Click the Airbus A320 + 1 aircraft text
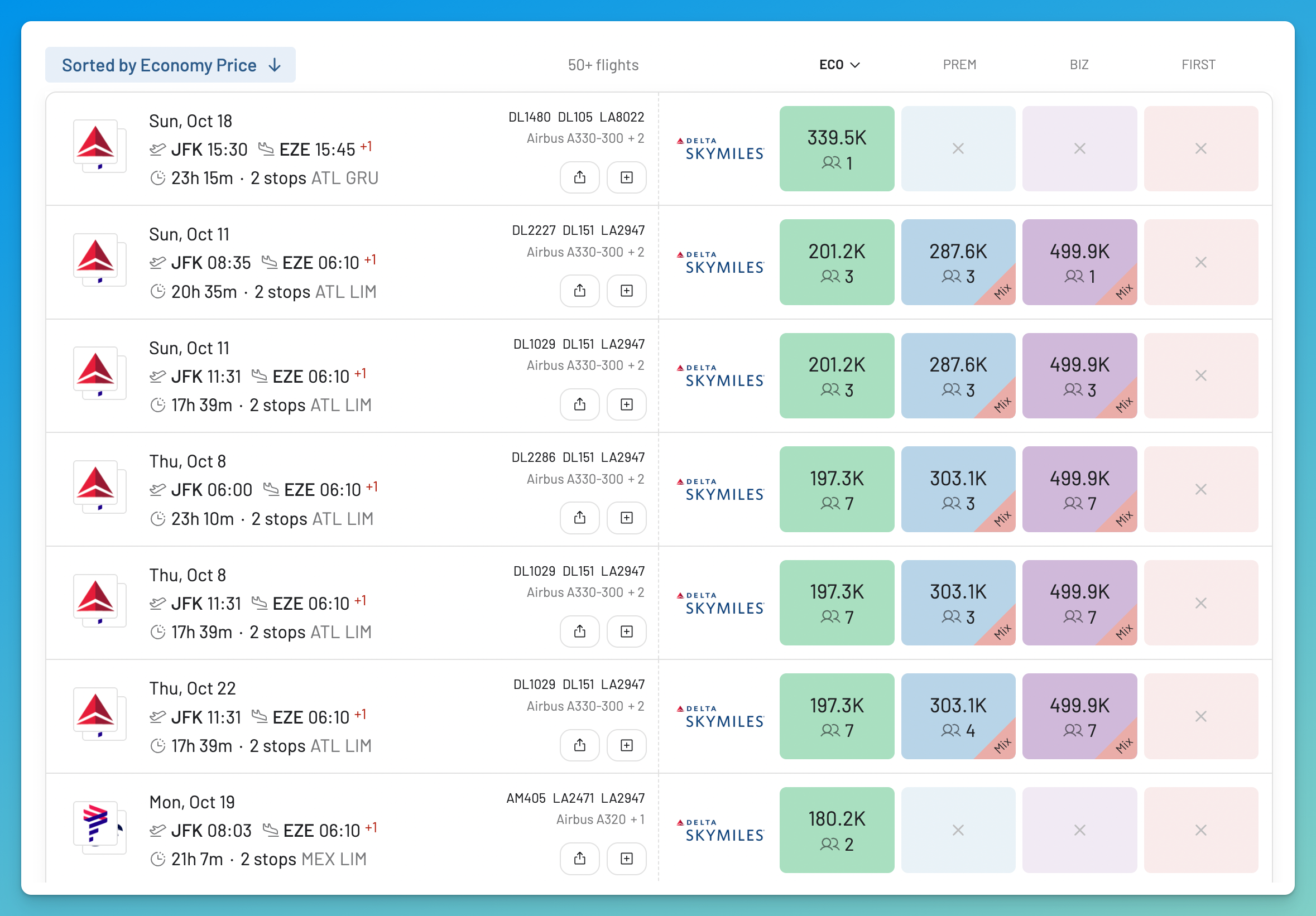Viewport: 1316px width, 916px height. tap(600, 819)
